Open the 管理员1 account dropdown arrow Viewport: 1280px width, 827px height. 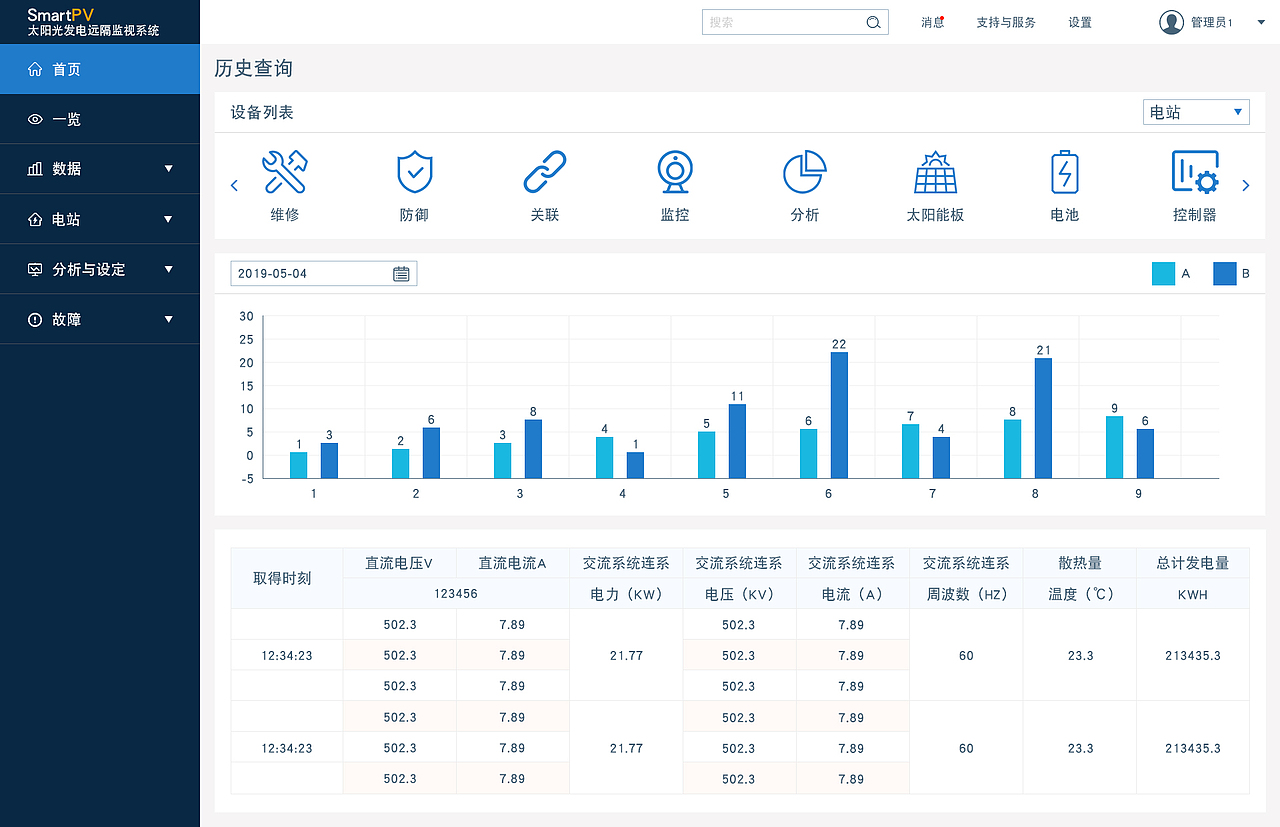click(x=1260, y=22)
